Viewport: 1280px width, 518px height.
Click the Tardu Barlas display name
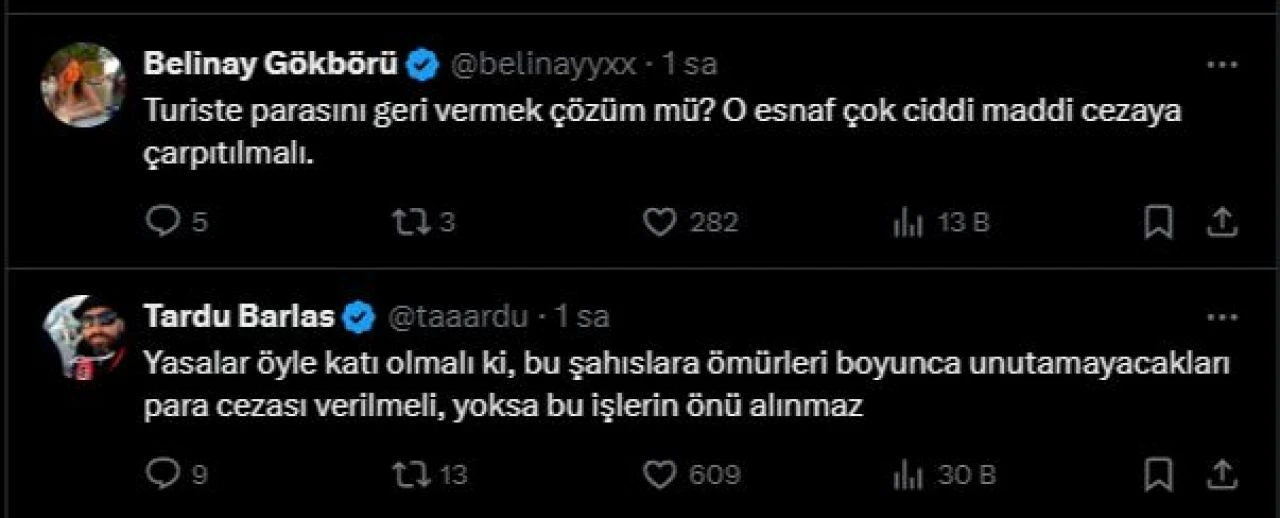pyautogui.click(x=239, y=318)
